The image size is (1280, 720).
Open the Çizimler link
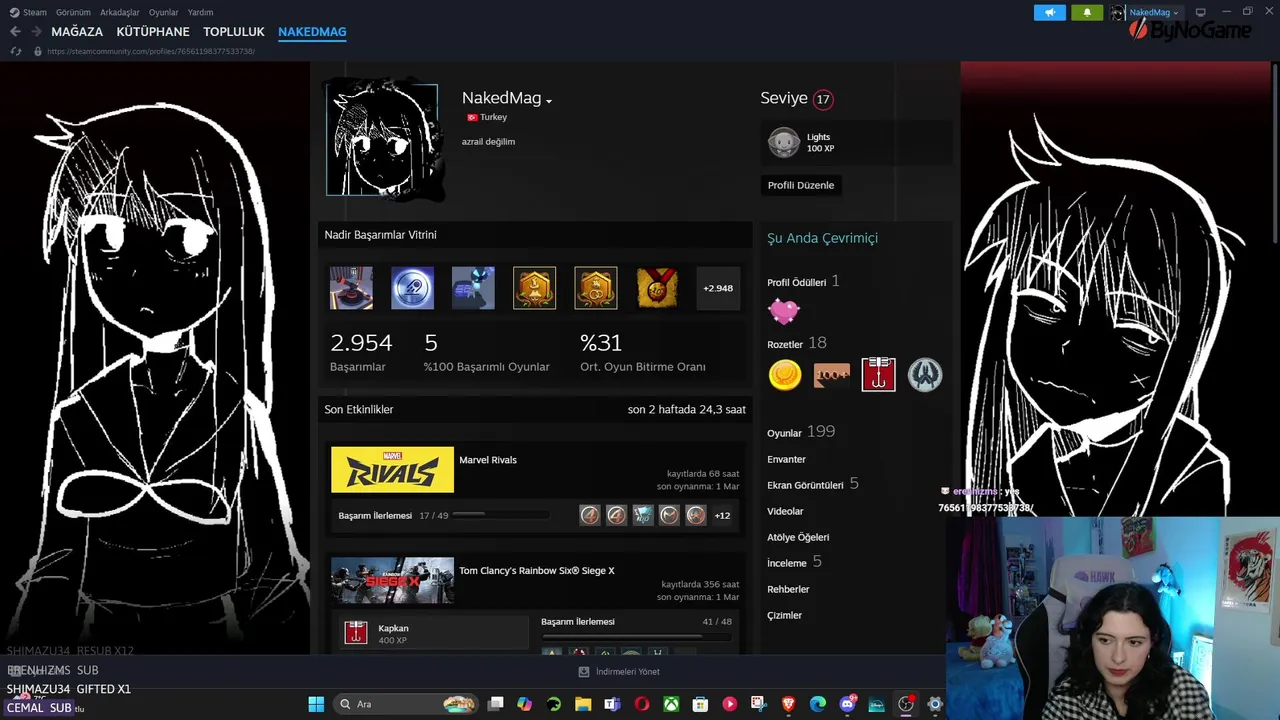coord(784,615)
